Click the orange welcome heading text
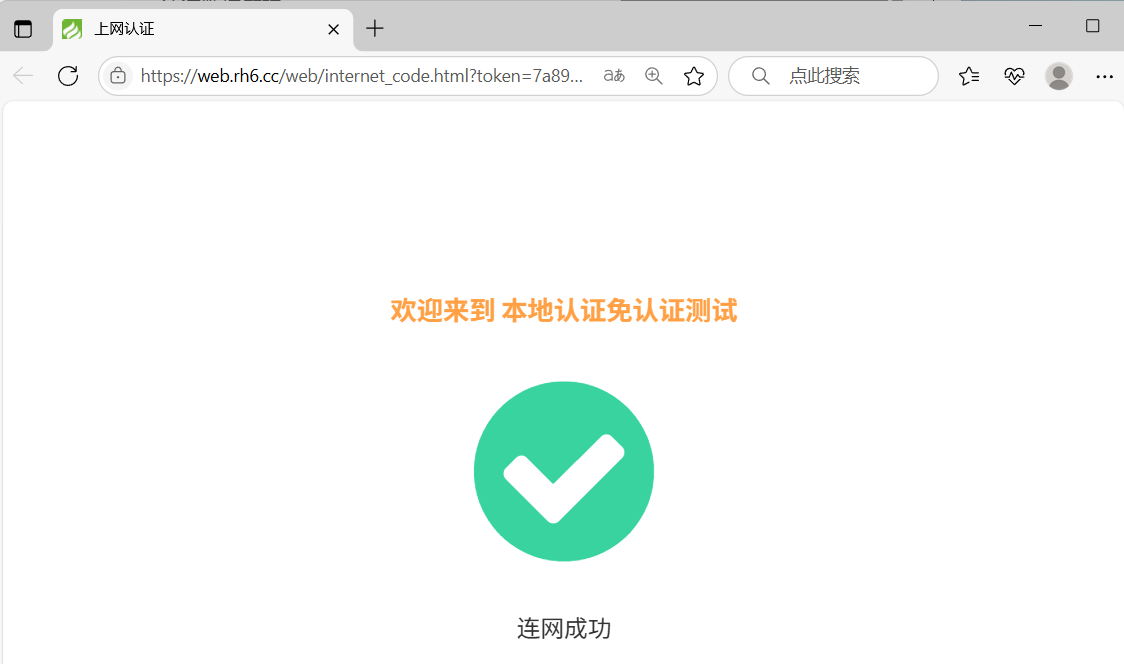This screenshot has width=1124, height=664. pos(564,310)
